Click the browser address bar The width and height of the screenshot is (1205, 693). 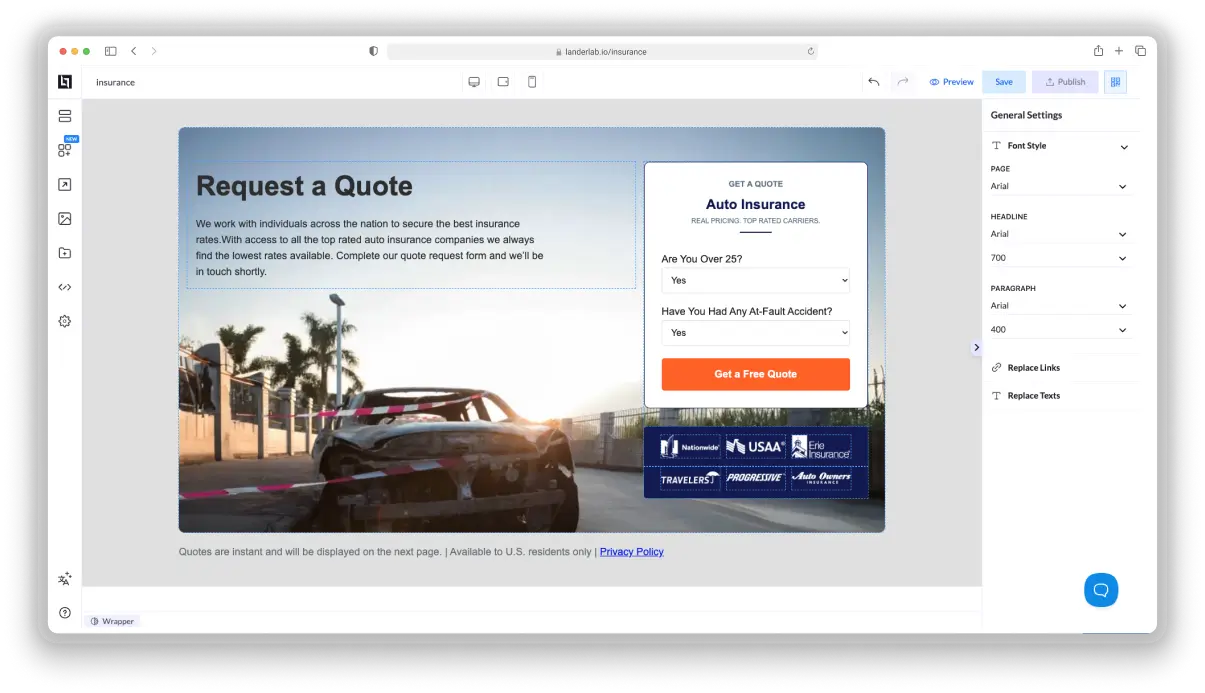click(x=601, y=51)
